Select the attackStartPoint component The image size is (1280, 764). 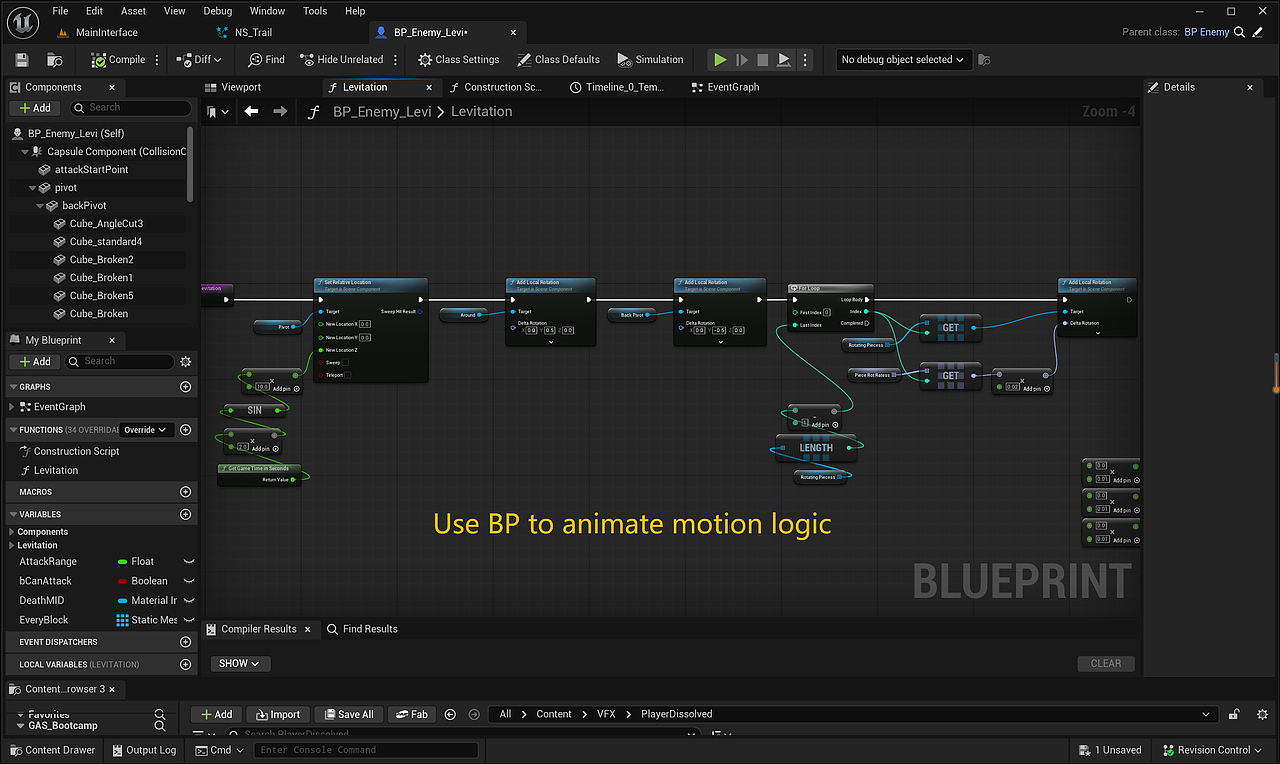pos(91,170)
